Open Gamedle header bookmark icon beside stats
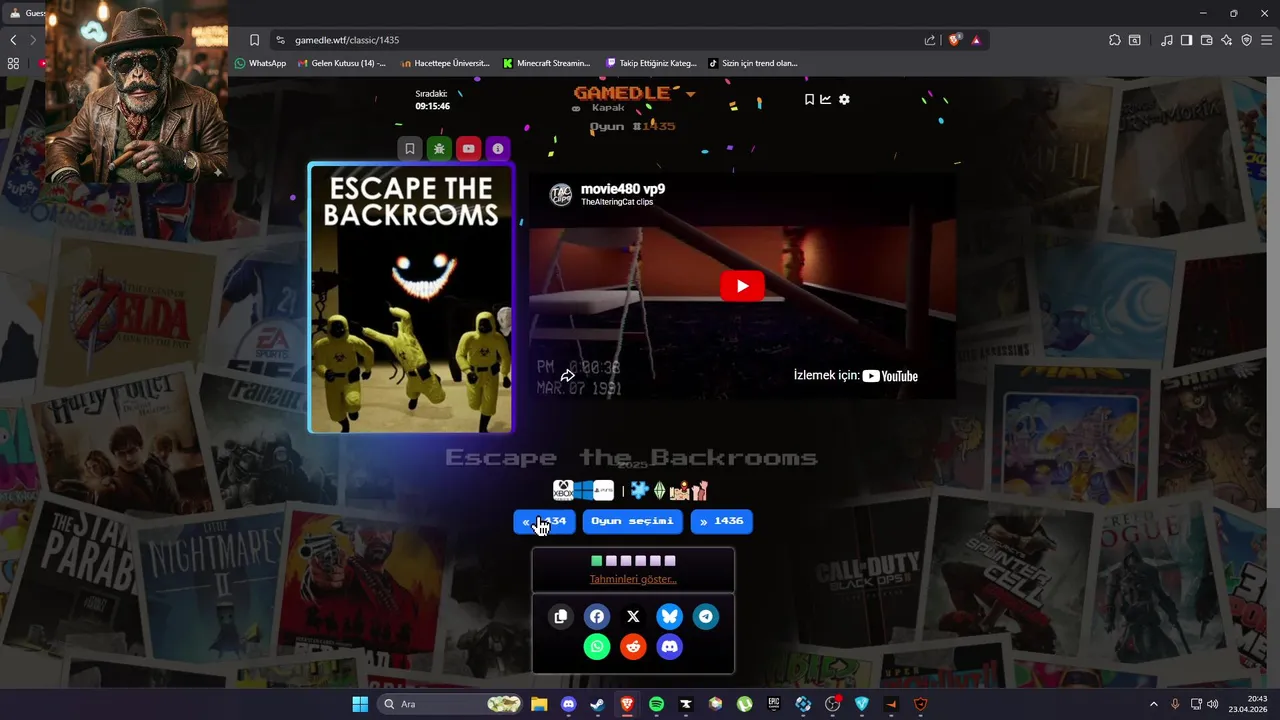Screen dimensions: 1280x720 point(809,99)
